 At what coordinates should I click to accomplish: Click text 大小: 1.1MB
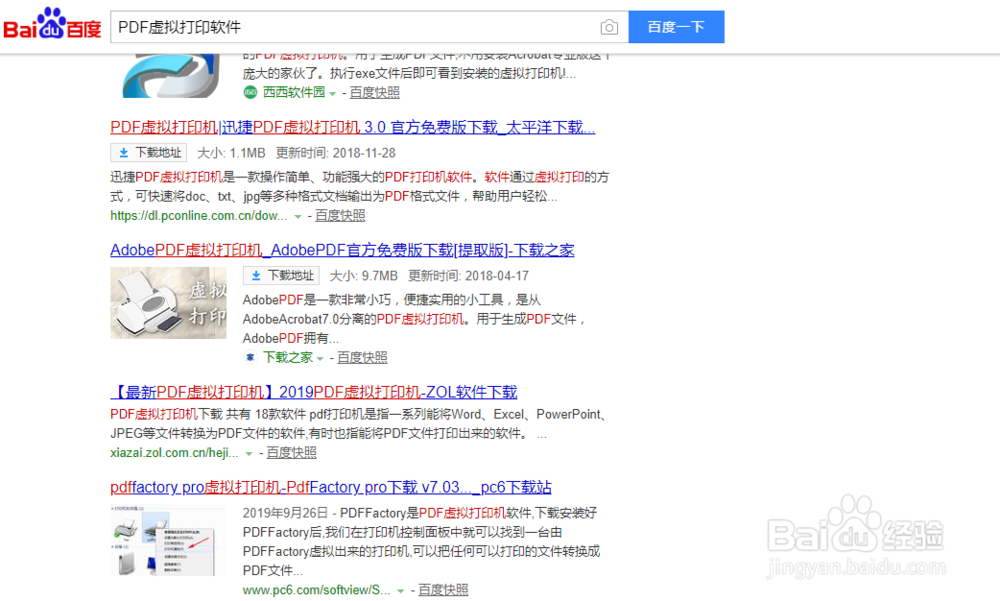231,153
